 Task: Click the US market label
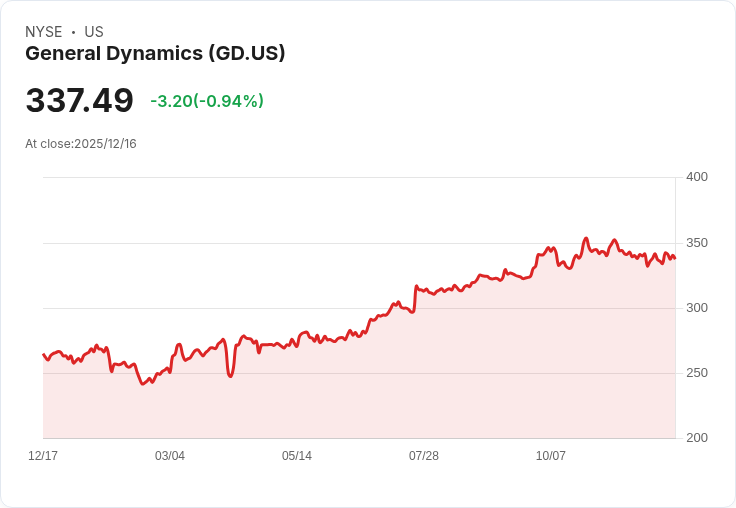94,32
